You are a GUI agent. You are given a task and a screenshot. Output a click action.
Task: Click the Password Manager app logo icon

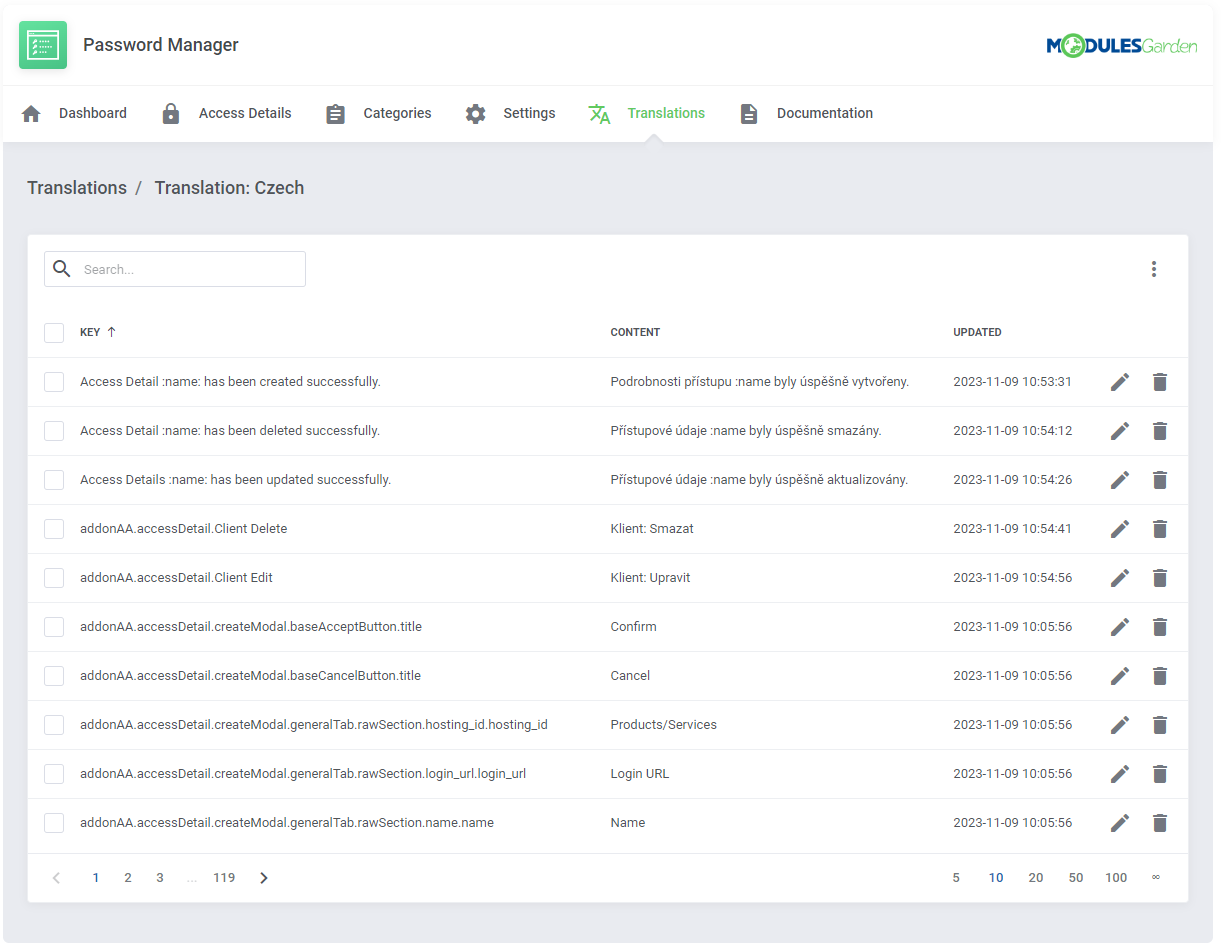[43, 45]
